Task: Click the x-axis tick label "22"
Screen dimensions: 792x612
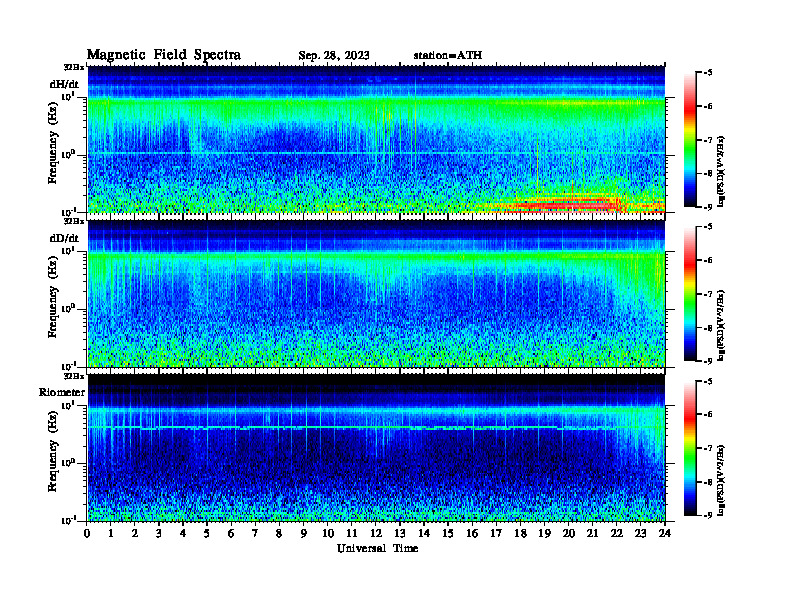Action: (x=617, y=533)
